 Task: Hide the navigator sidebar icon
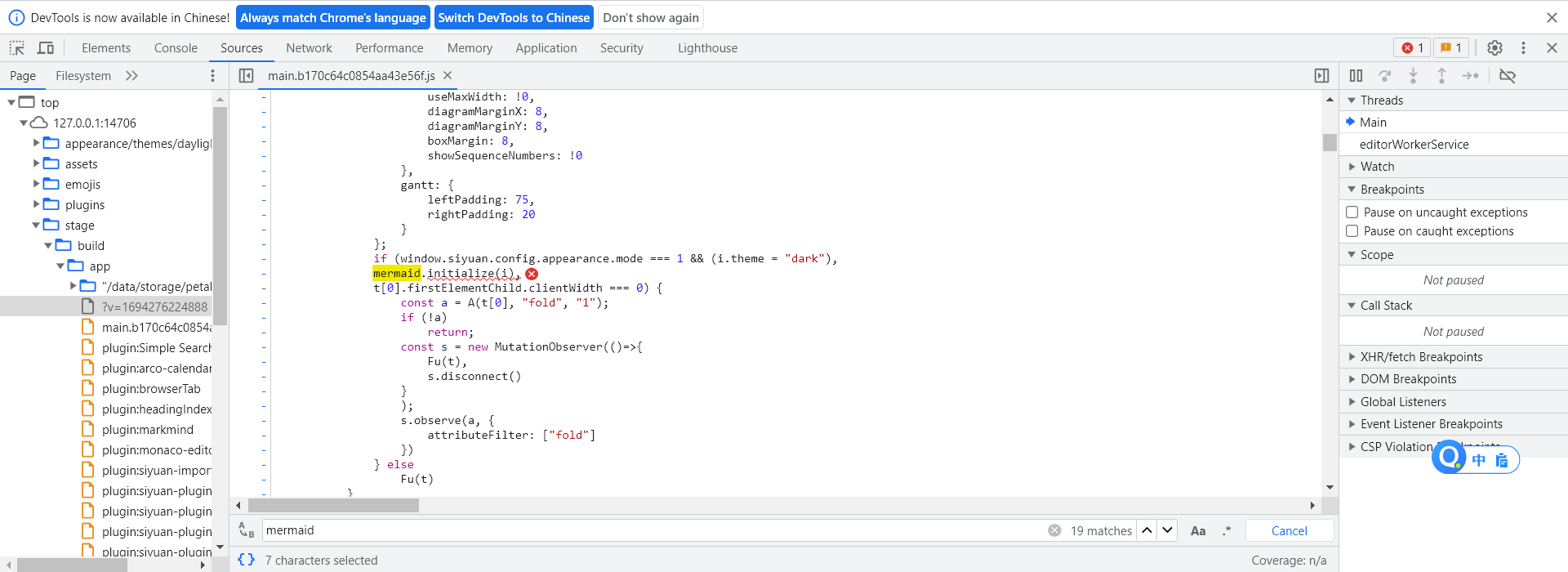pos(246,76)
